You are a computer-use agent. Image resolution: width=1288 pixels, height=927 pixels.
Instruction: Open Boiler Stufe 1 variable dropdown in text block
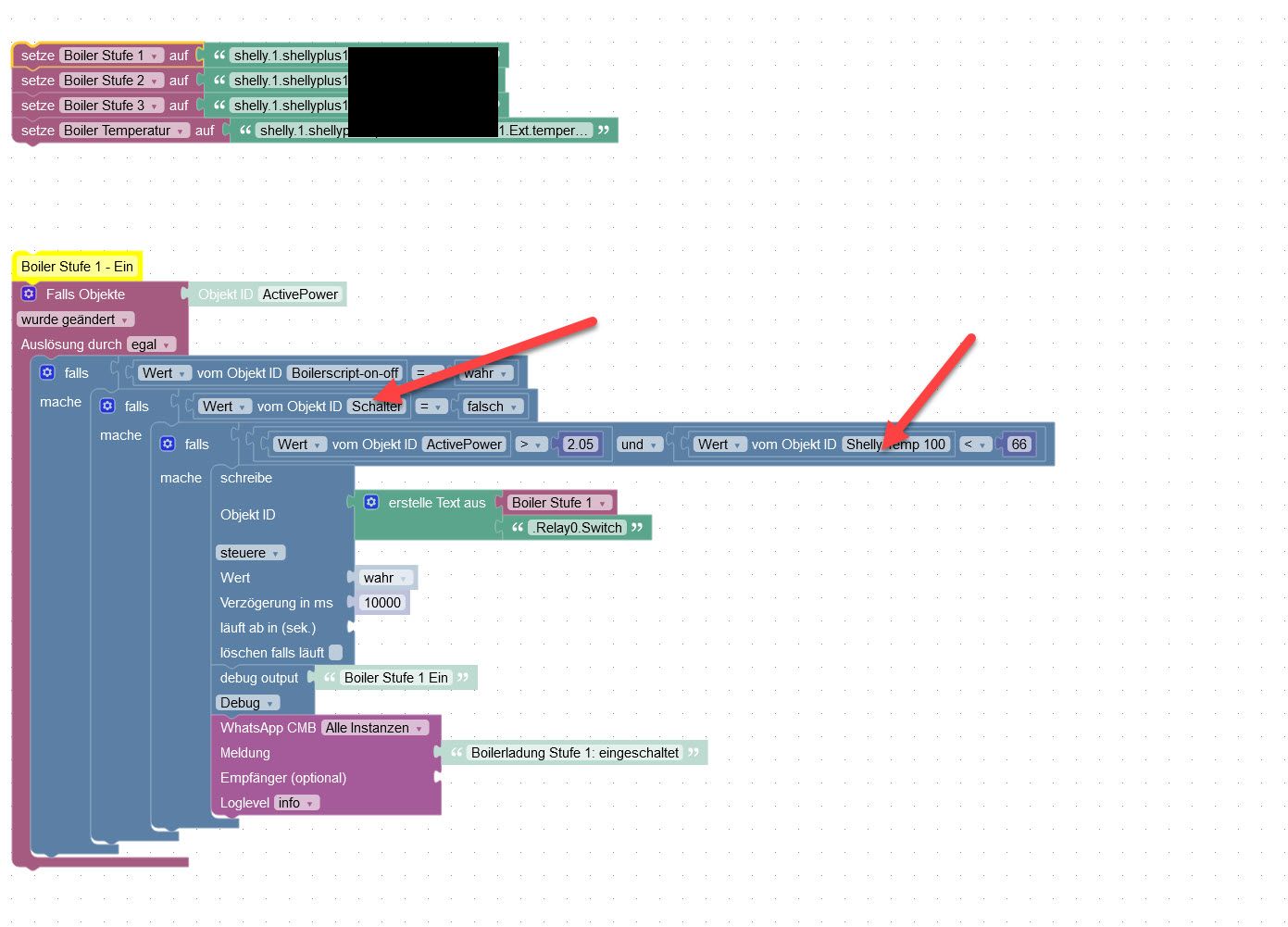(559, 503)
